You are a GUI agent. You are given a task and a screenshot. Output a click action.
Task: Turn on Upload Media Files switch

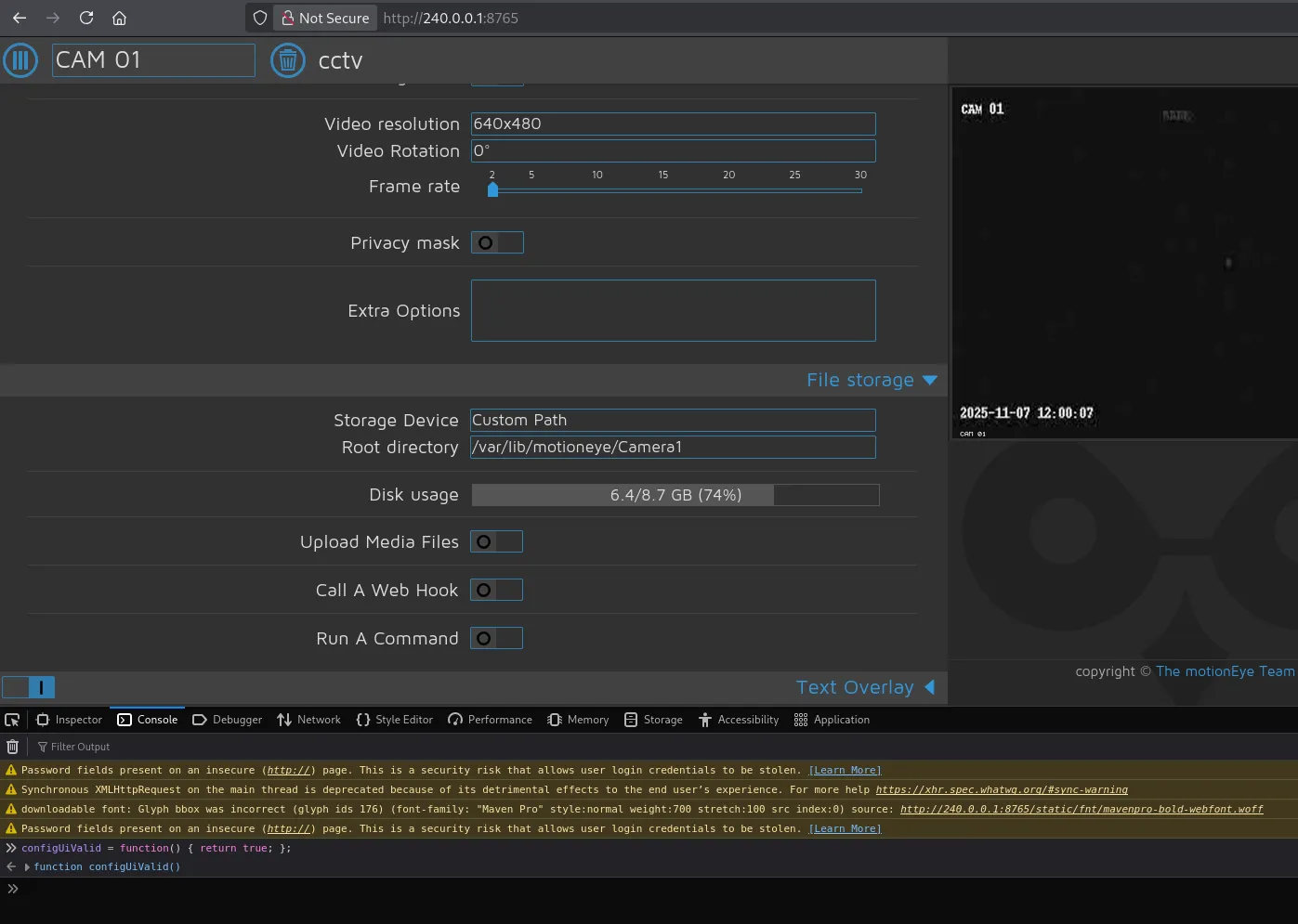coord(496,541)
